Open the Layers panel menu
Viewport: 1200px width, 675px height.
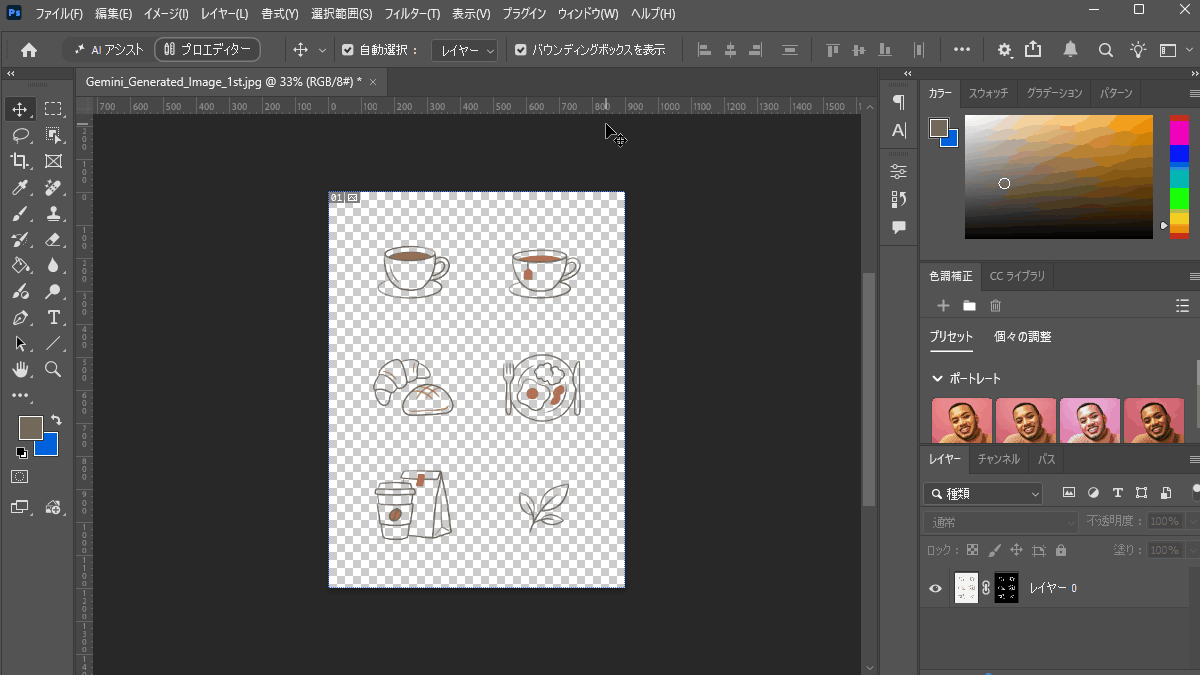pyautogui.click(x=1194, y=459)
